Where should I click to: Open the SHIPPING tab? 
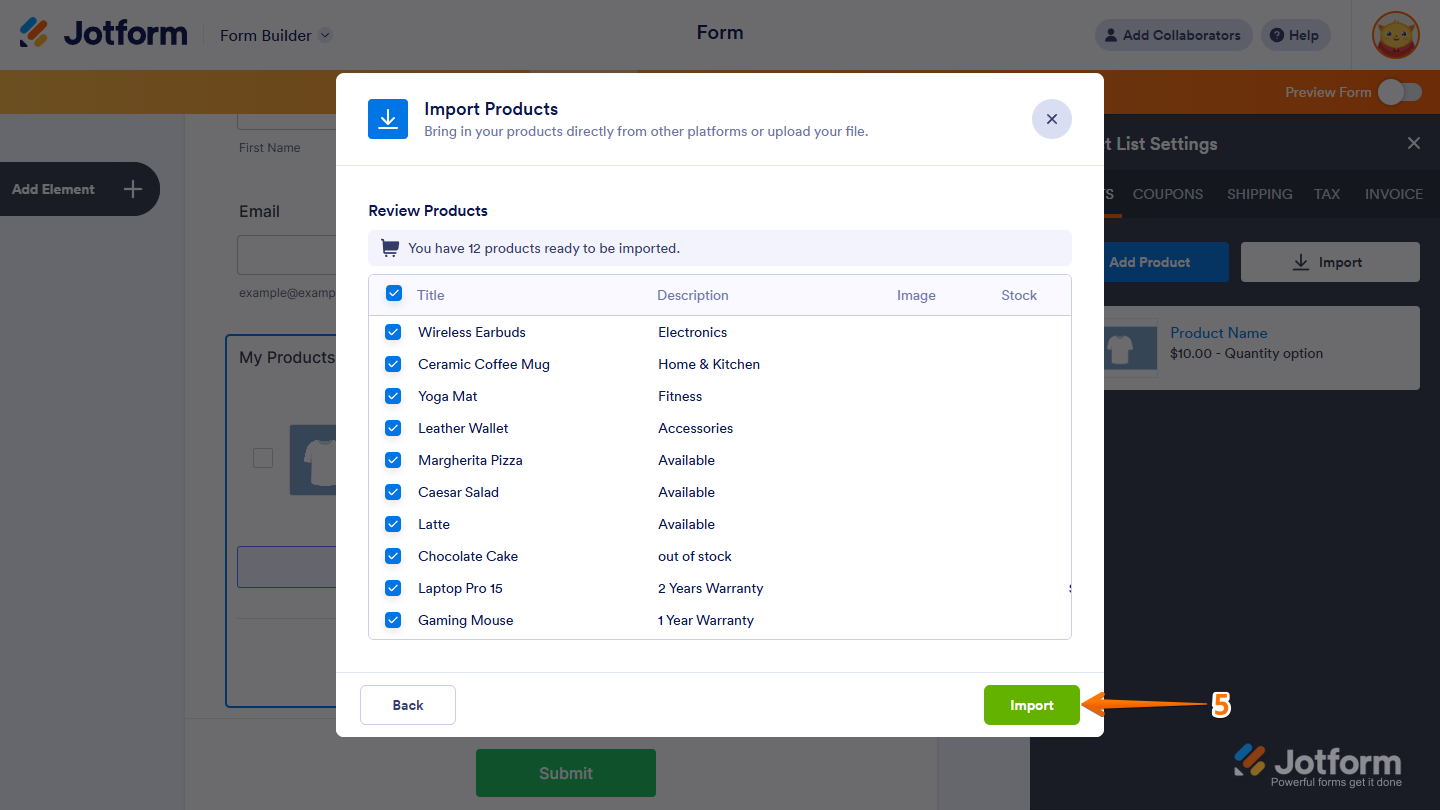click(x=1259, y=194)
